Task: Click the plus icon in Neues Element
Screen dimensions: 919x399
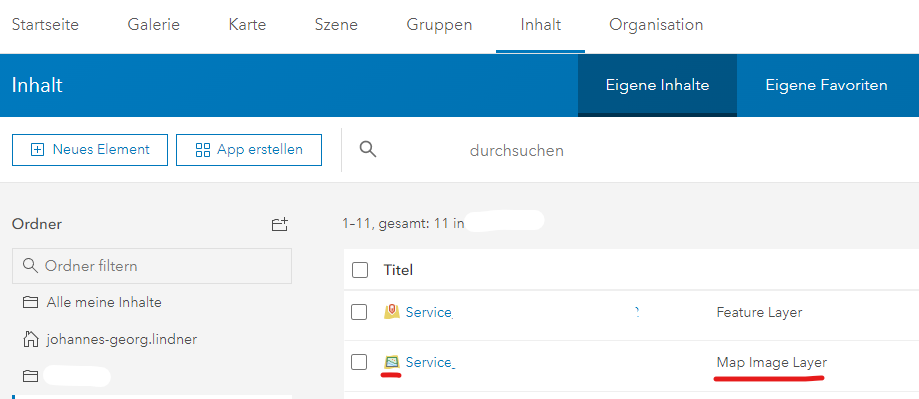Action: 37,150
